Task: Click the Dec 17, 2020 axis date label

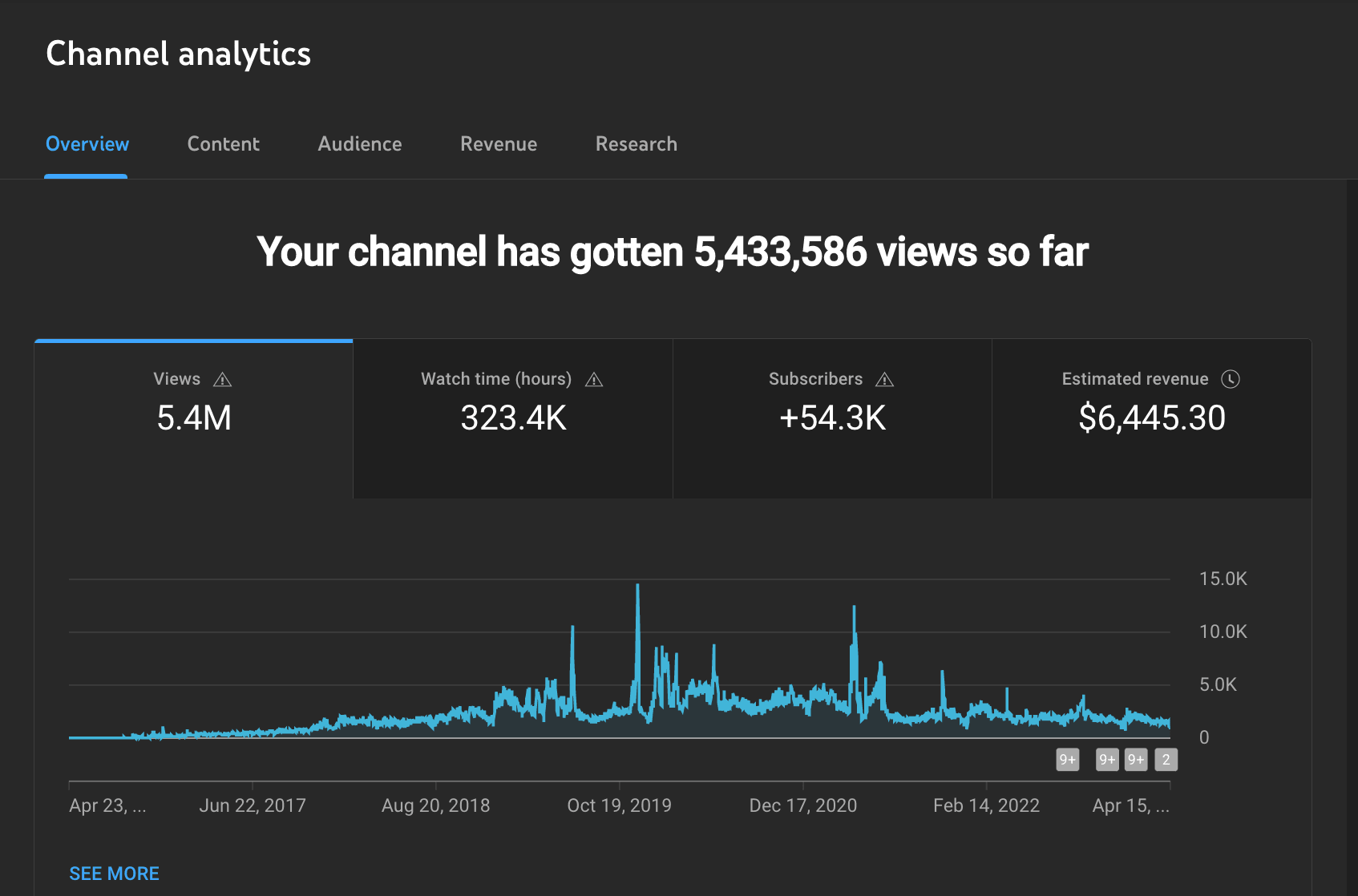Action: click(802, 805)
